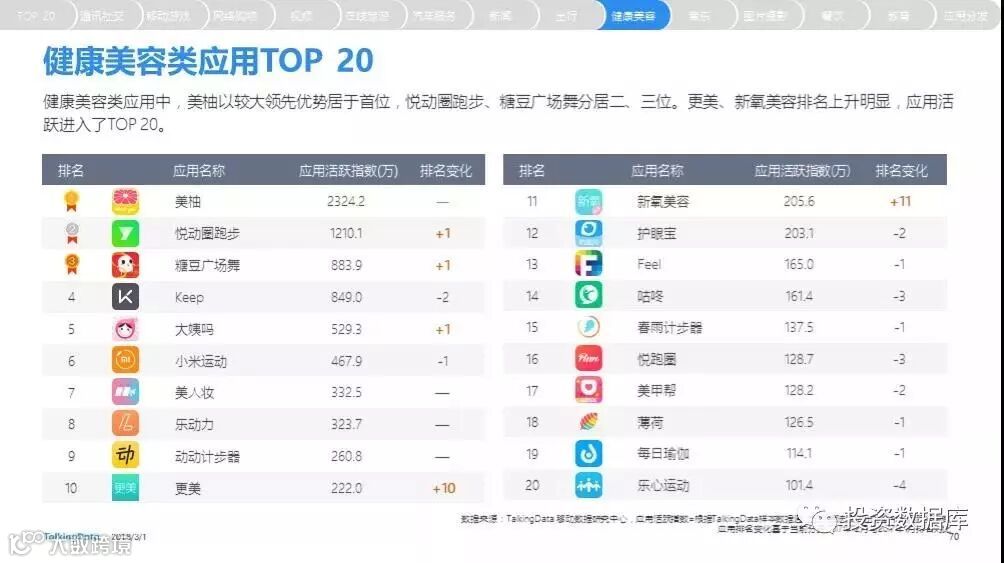Click the Feel app name
Screen dimensions: 1004x563
(x=649, y=264)
